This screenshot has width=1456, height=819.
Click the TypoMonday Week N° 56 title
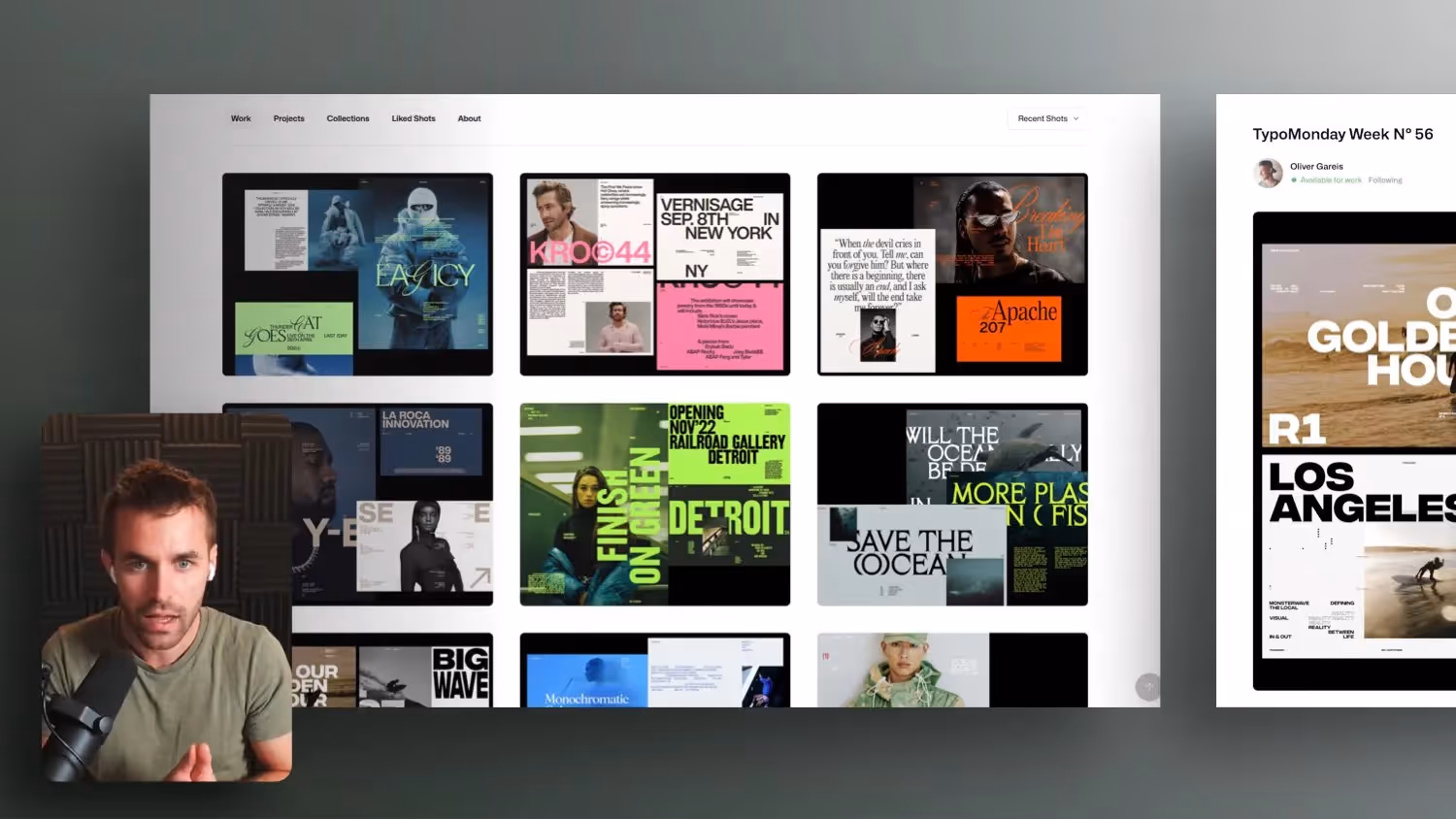point(1342,134)
